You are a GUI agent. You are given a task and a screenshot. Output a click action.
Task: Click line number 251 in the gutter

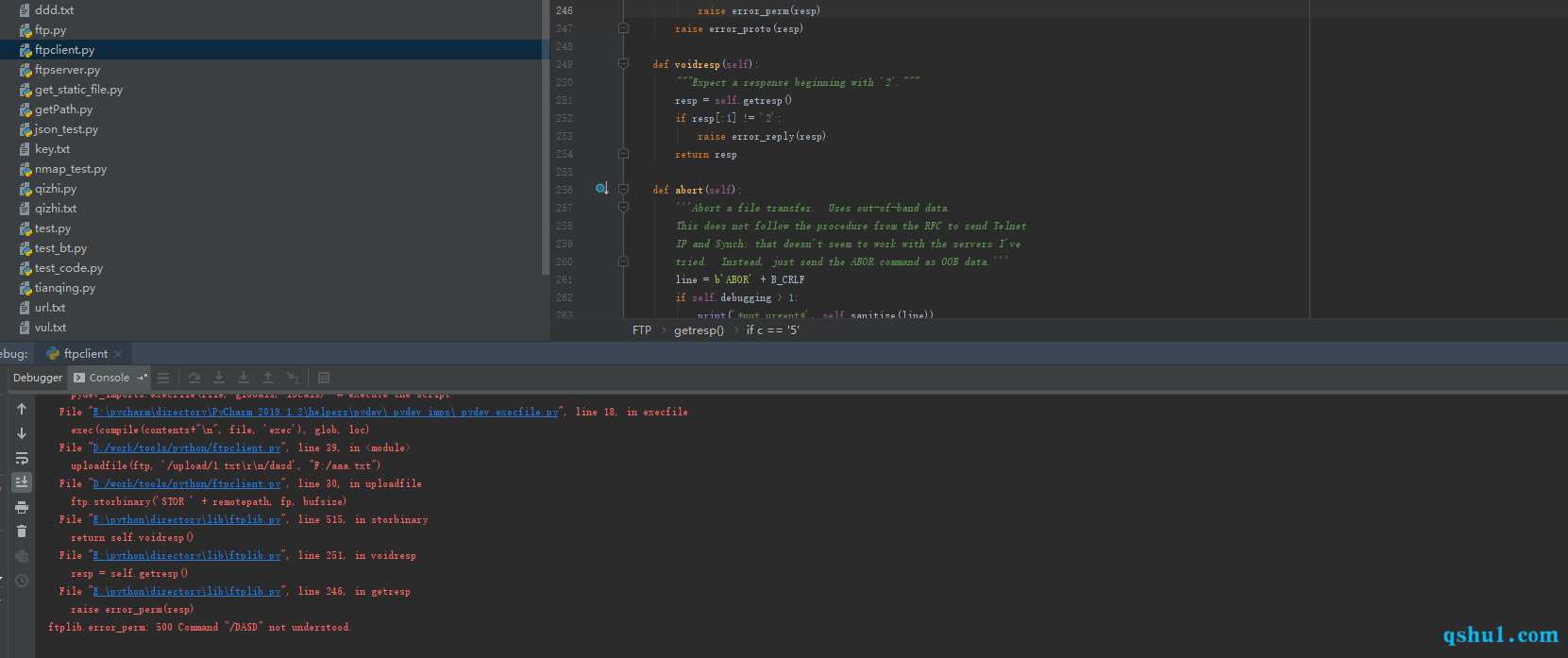(565, 100)
